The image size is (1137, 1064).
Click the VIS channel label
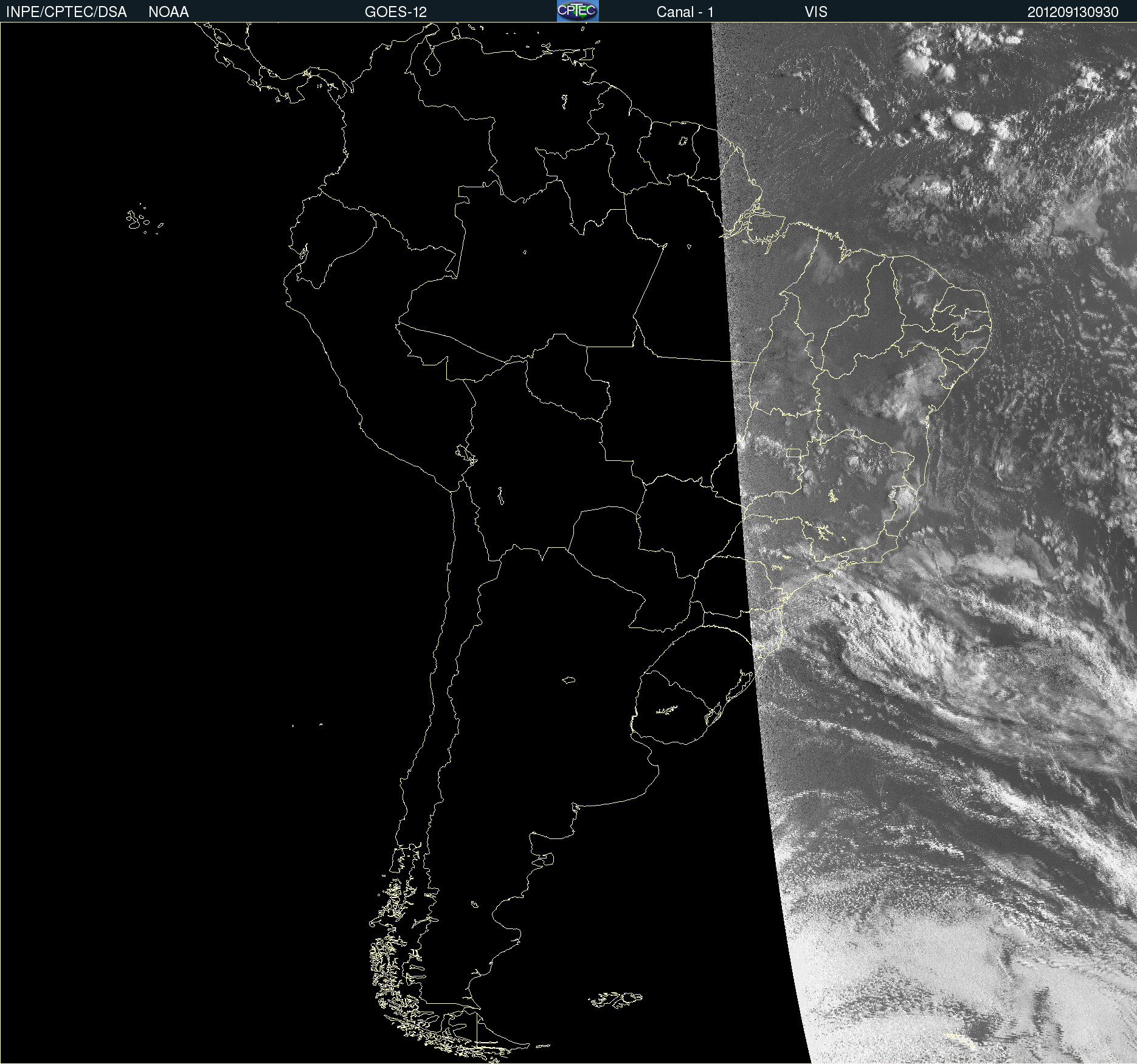click(x=816, y=12)
